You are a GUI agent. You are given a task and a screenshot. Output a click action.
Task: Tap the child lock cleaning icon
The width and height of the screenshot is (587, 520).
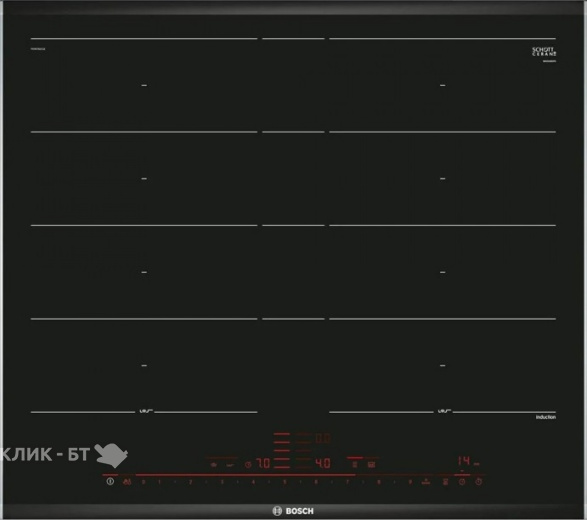tap(127, 482)
